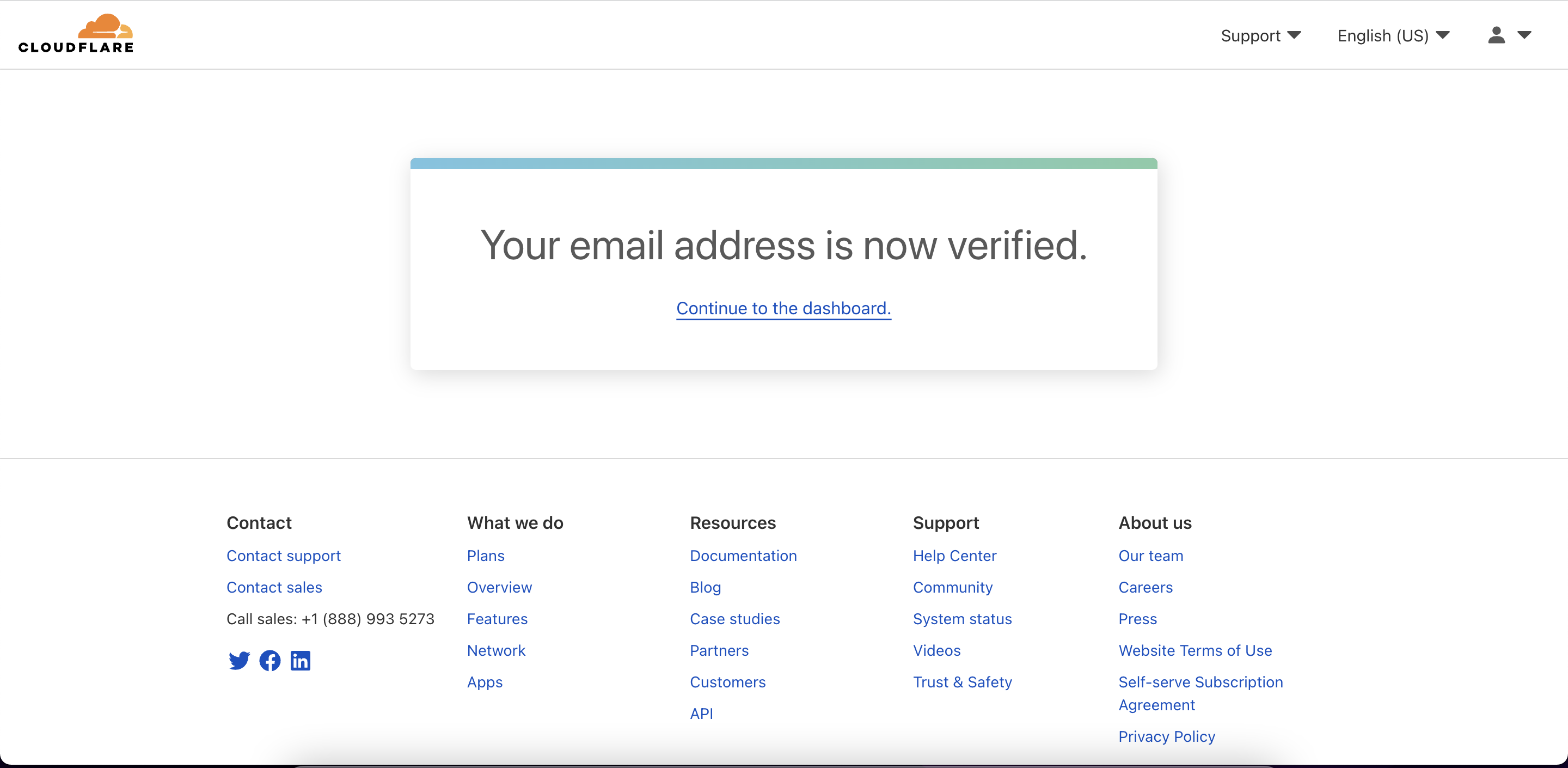Open Cloudflare's LinkedIn page icon

point(300,660)
